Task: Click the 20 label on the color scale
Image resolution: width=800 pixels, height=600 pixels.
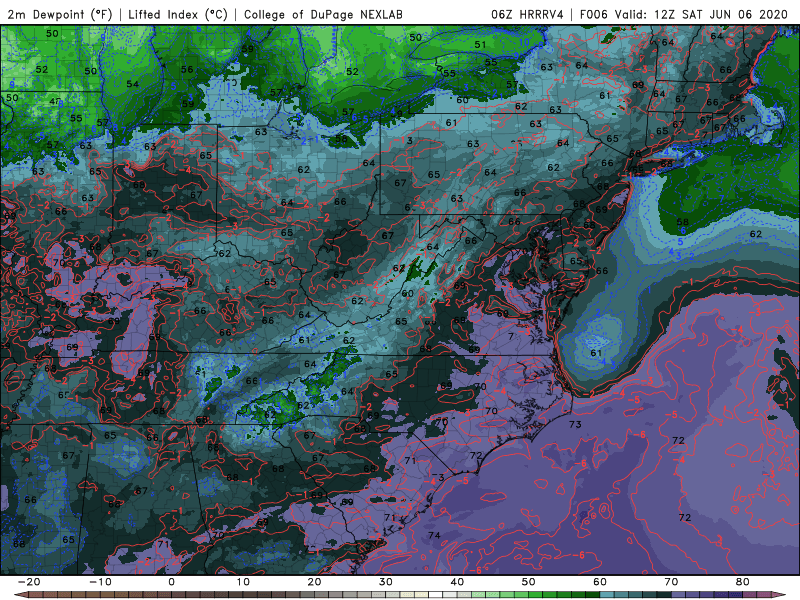Action: [314, 582]
